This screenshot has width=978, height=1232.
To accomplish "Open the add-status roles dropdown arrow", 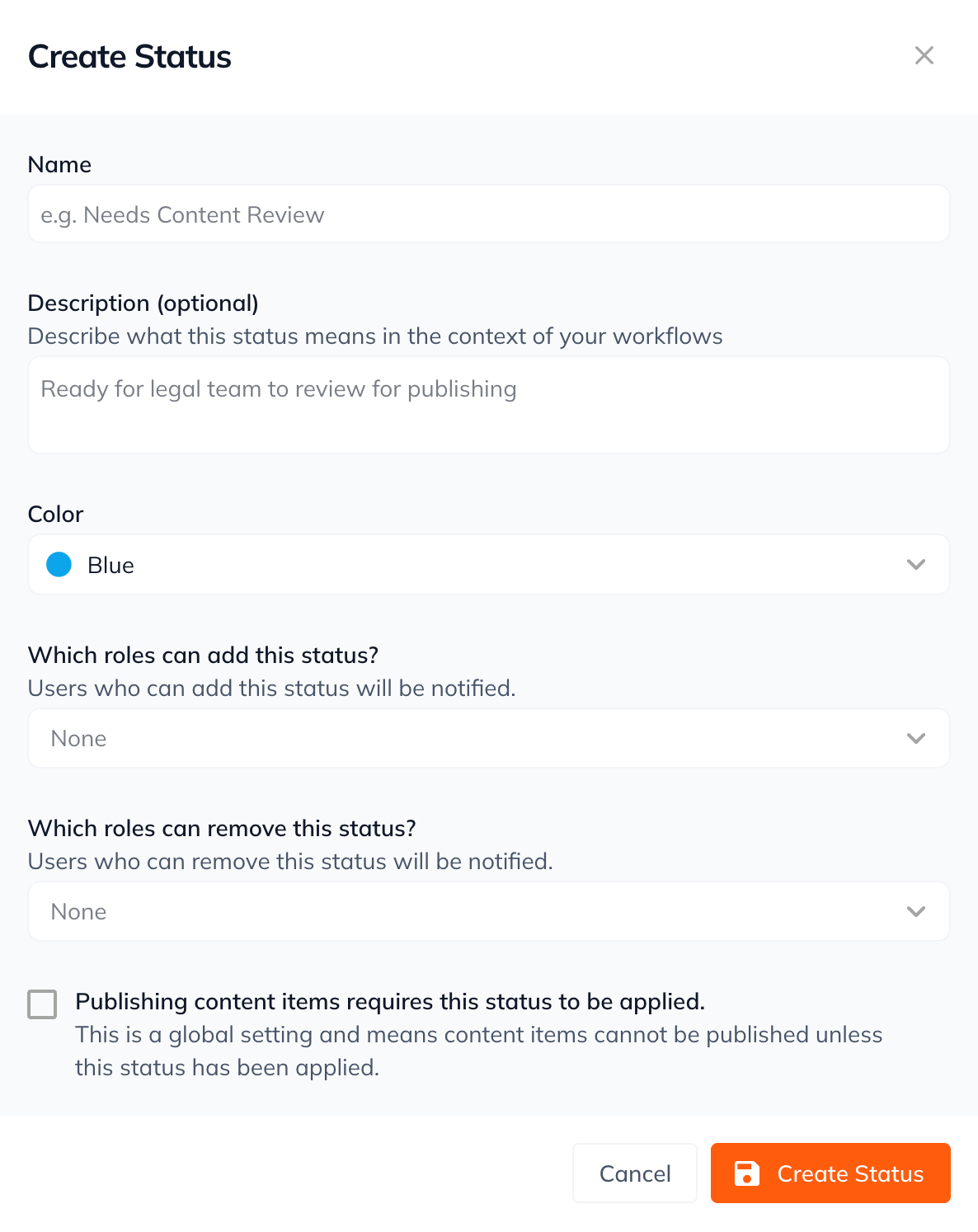I will point(915,738).
